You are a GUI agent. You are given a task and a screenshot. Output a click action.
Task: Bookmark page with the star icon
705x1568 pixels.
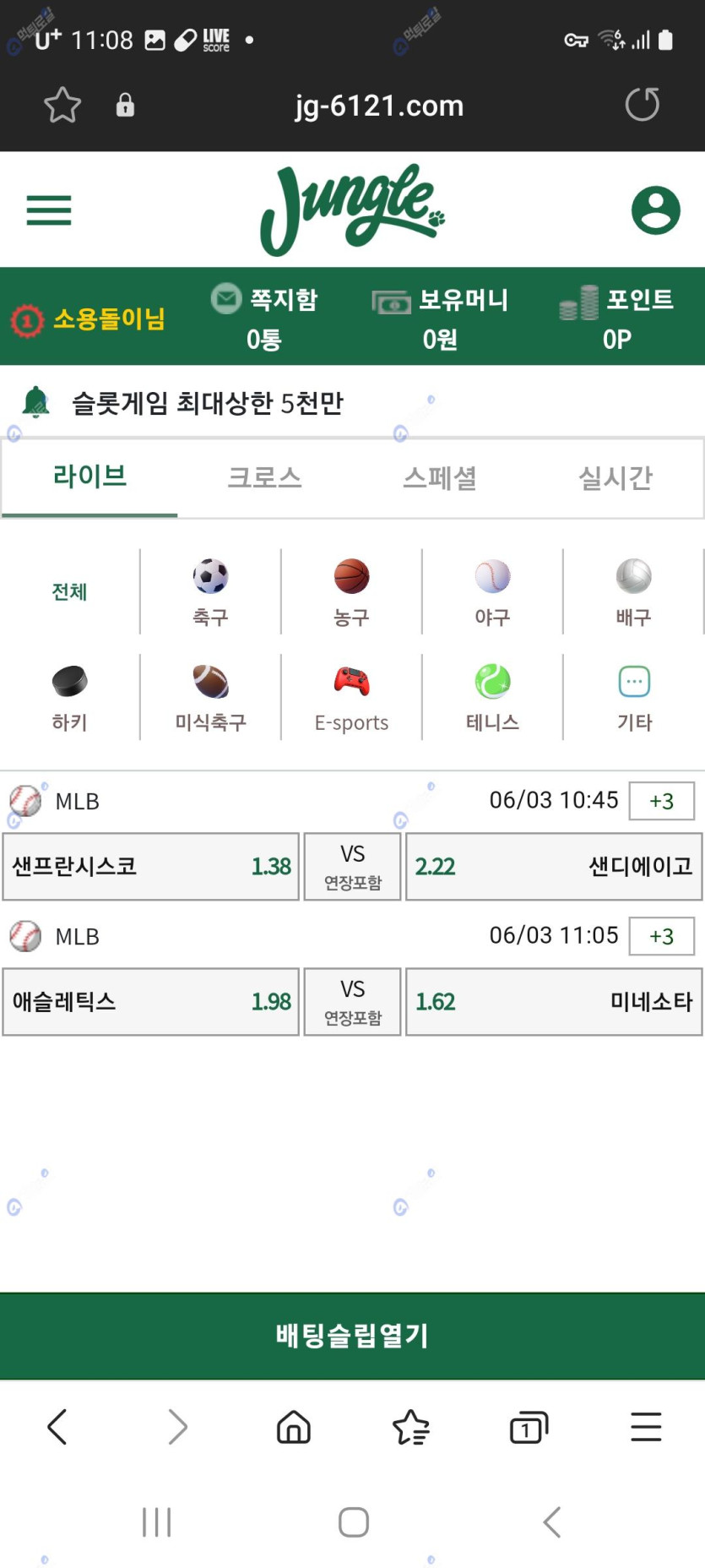62,106
